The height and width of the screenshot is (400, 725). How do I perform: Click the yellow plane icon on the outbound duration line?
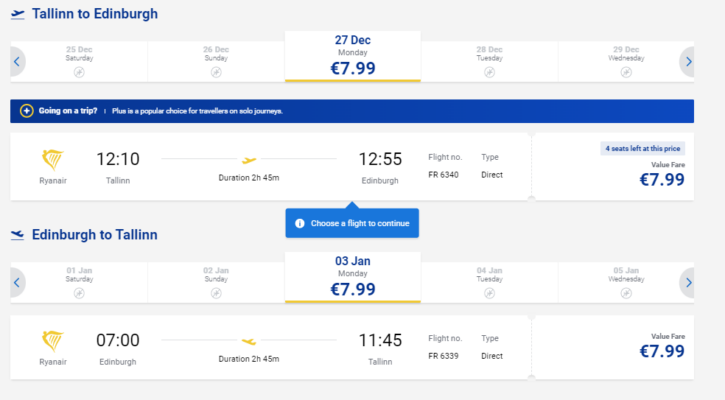(x=249, y=160)
